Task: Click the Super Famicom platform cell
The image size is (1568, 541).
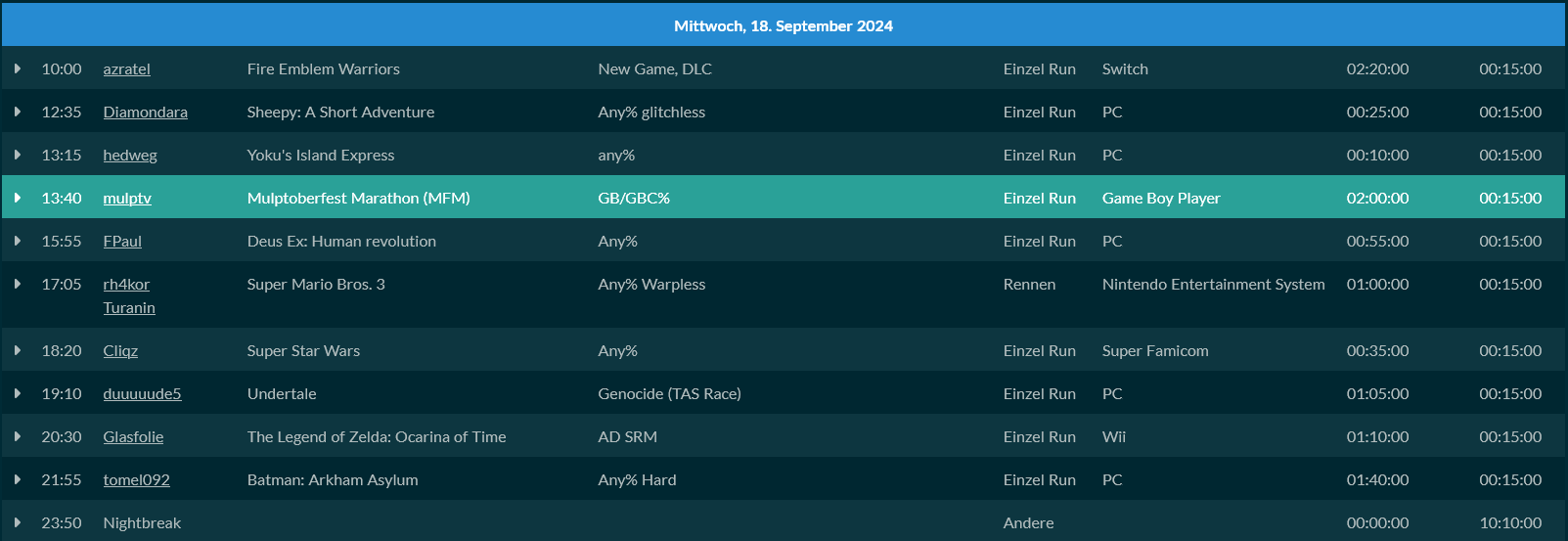Action: [x=1155, y=351]
